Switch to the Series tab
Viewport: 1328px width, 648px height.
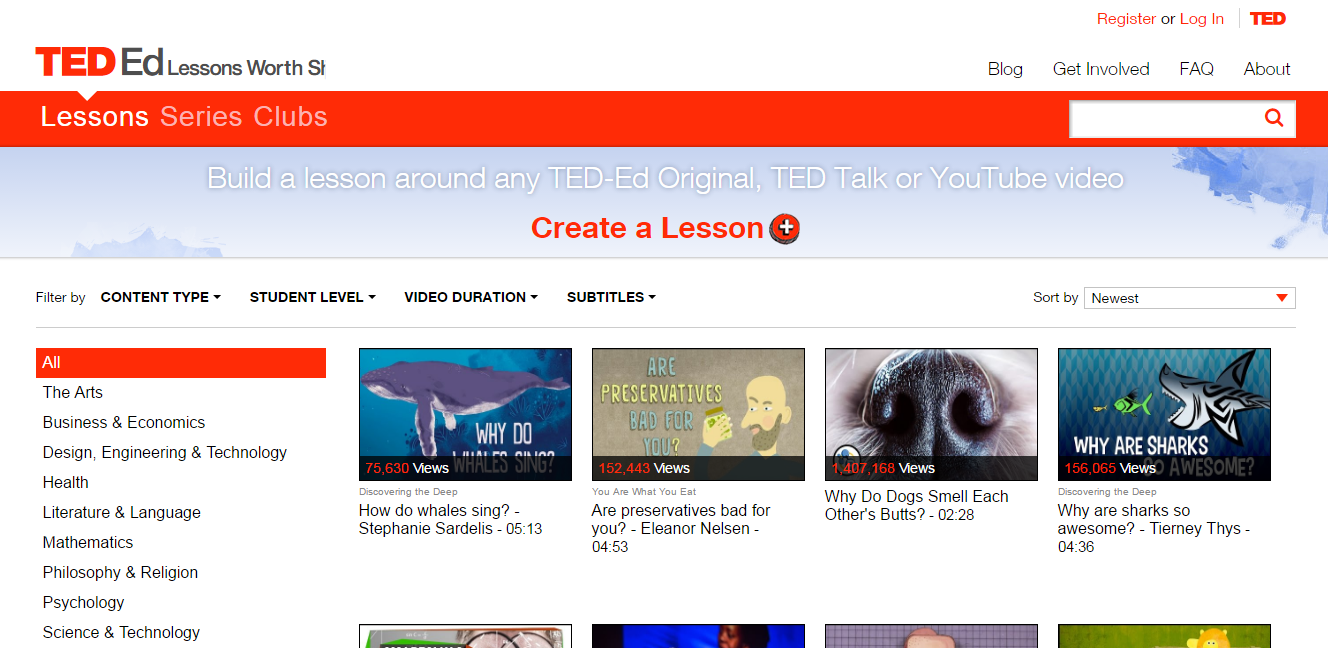(x=201, y=117)
